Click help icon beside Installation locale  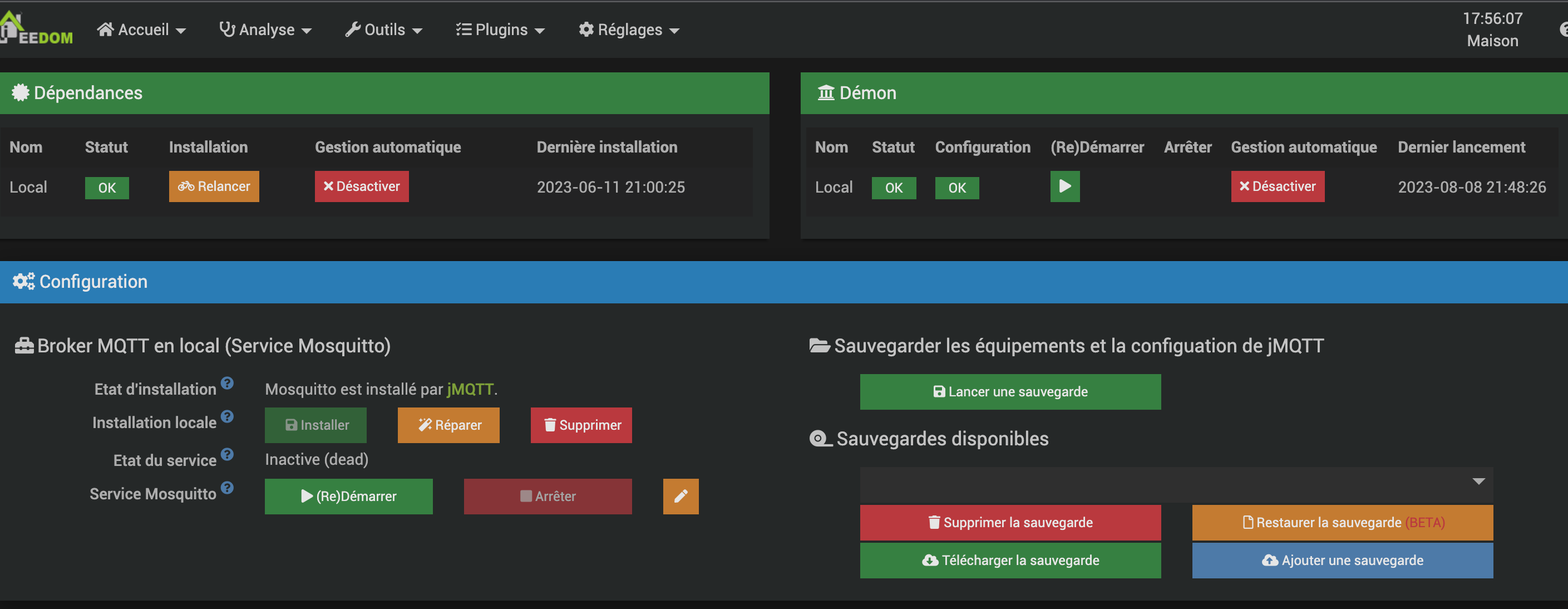pyautogui.click(x=227, y=416)
